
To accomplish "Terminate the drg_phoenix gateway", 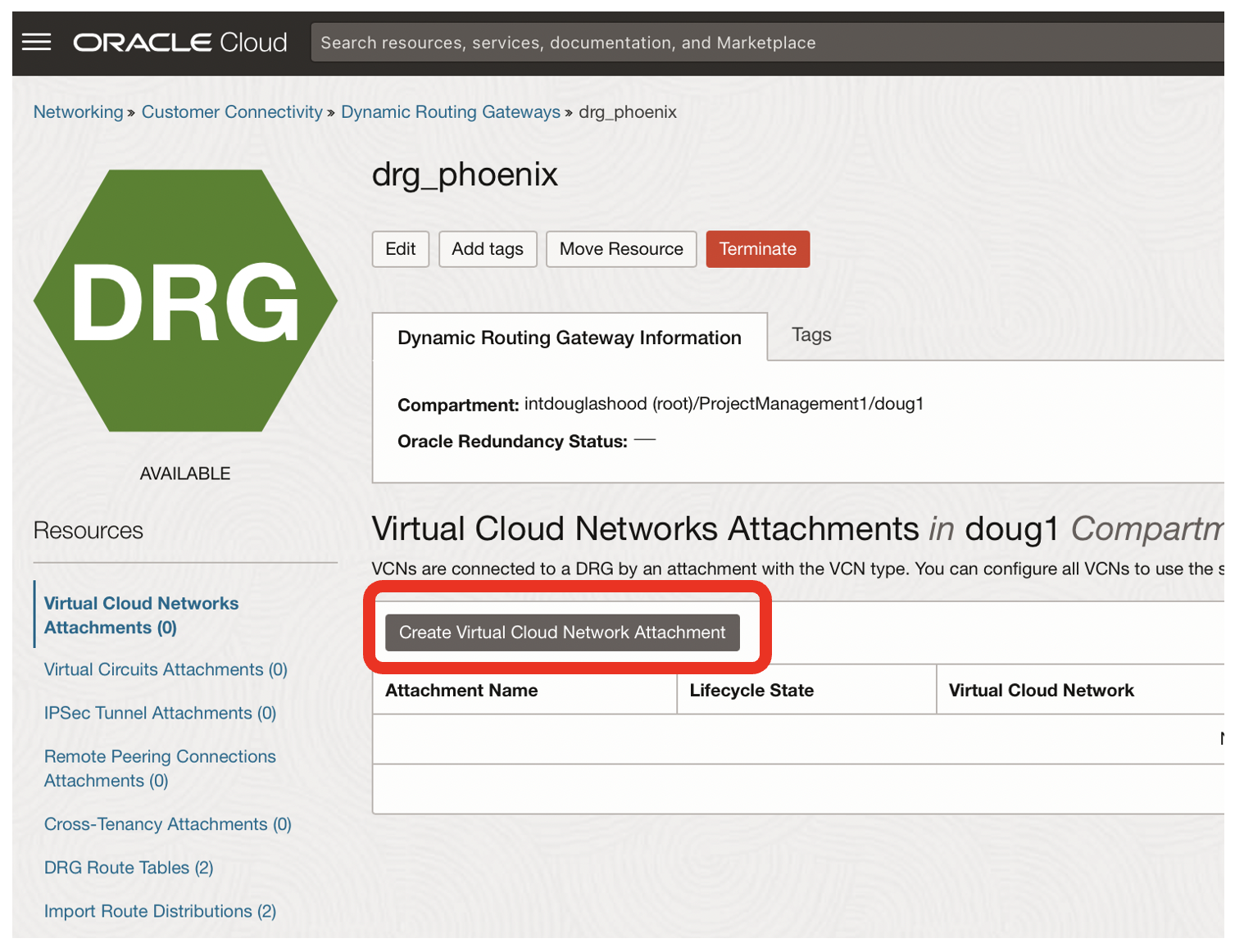I will [x=758, y=249].
